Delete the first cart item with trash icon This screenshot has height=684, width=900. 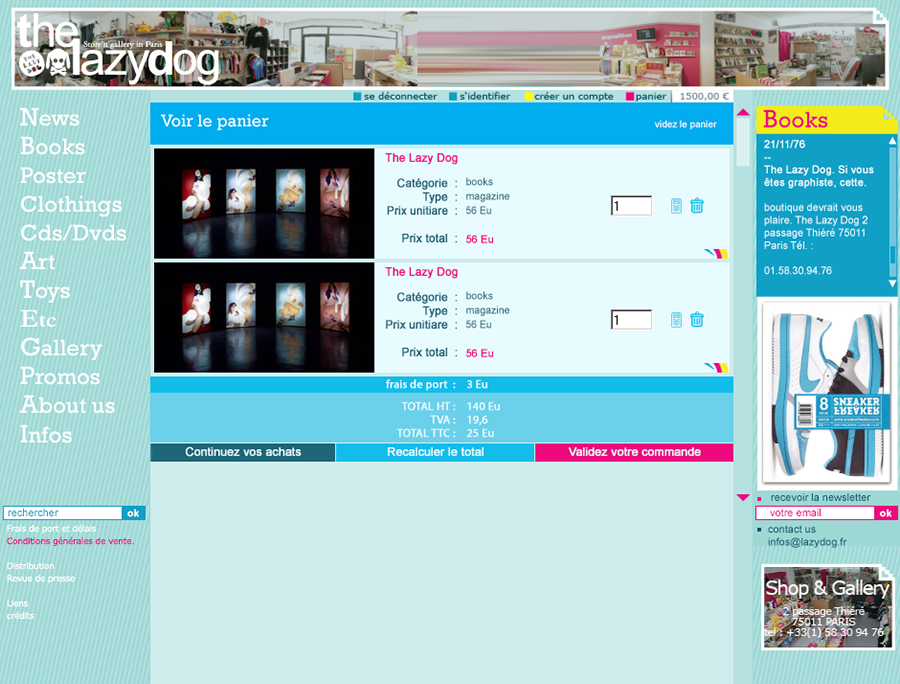pyautogui.click(x=697, y=205)
